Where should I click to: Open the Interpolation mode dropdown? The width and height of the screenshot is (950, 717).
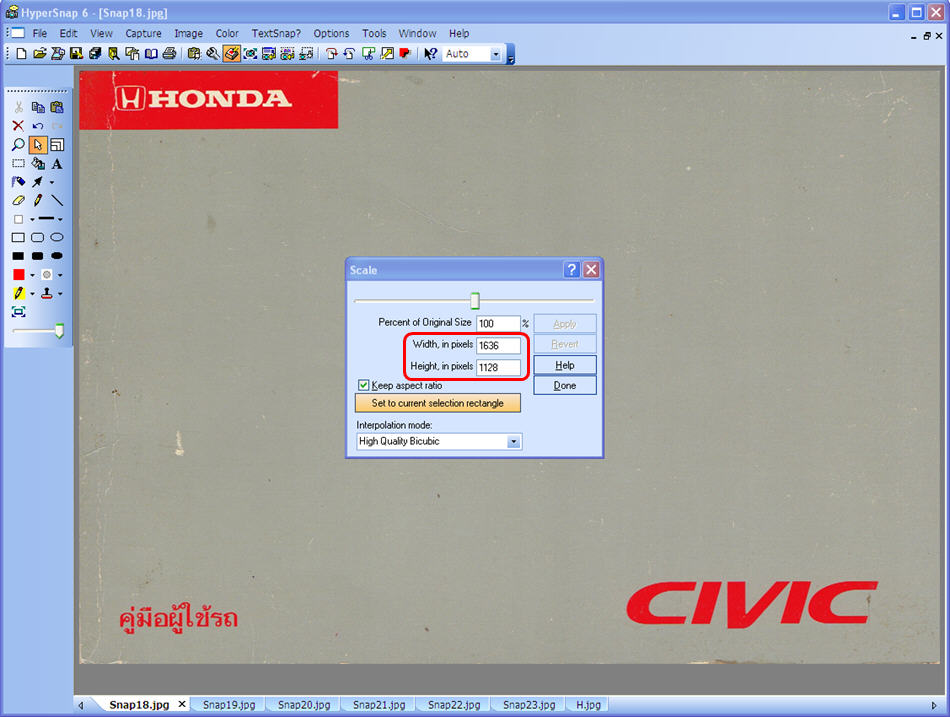coord(513,441)
